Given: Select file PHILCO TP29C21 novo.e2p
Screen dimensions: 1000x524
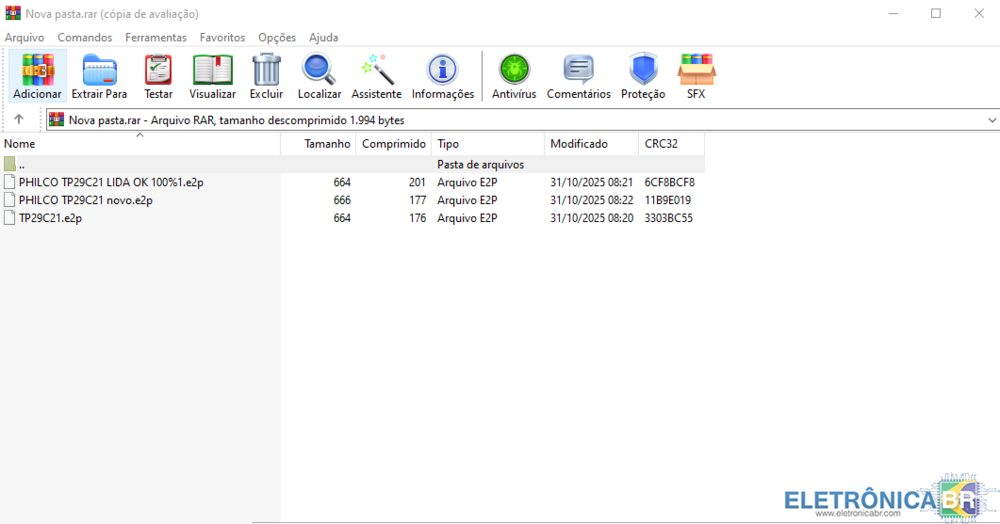Looking at the screenshot, I should pos(85,200).
